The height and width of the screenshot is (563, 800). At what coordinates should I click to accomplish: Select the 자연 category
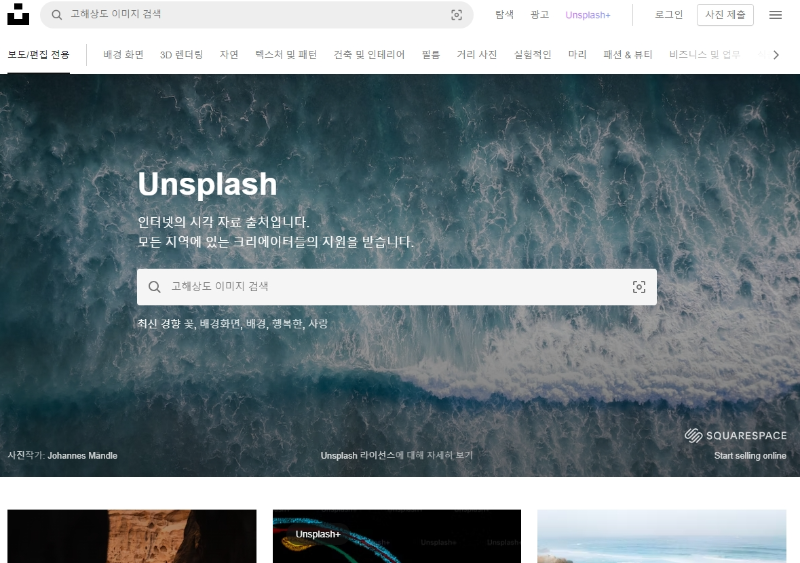[x=229, y=55]
